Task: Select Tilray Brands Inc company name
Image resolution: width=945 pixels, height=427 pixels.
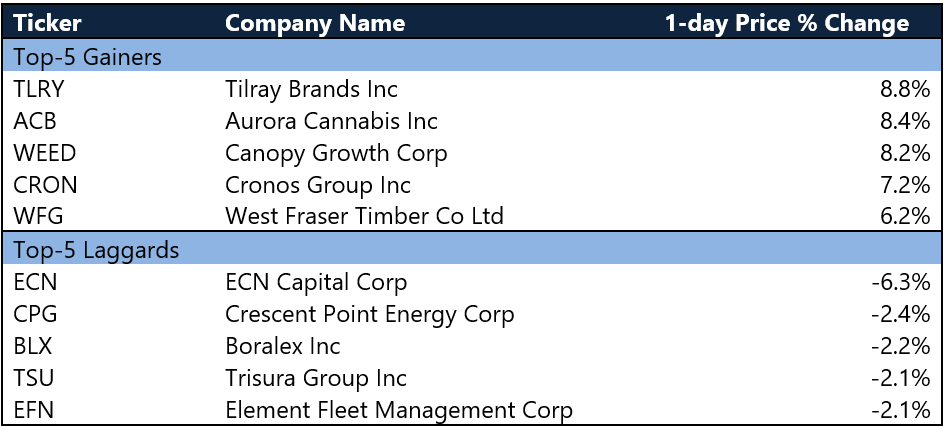Action: (x=312, y=90)
